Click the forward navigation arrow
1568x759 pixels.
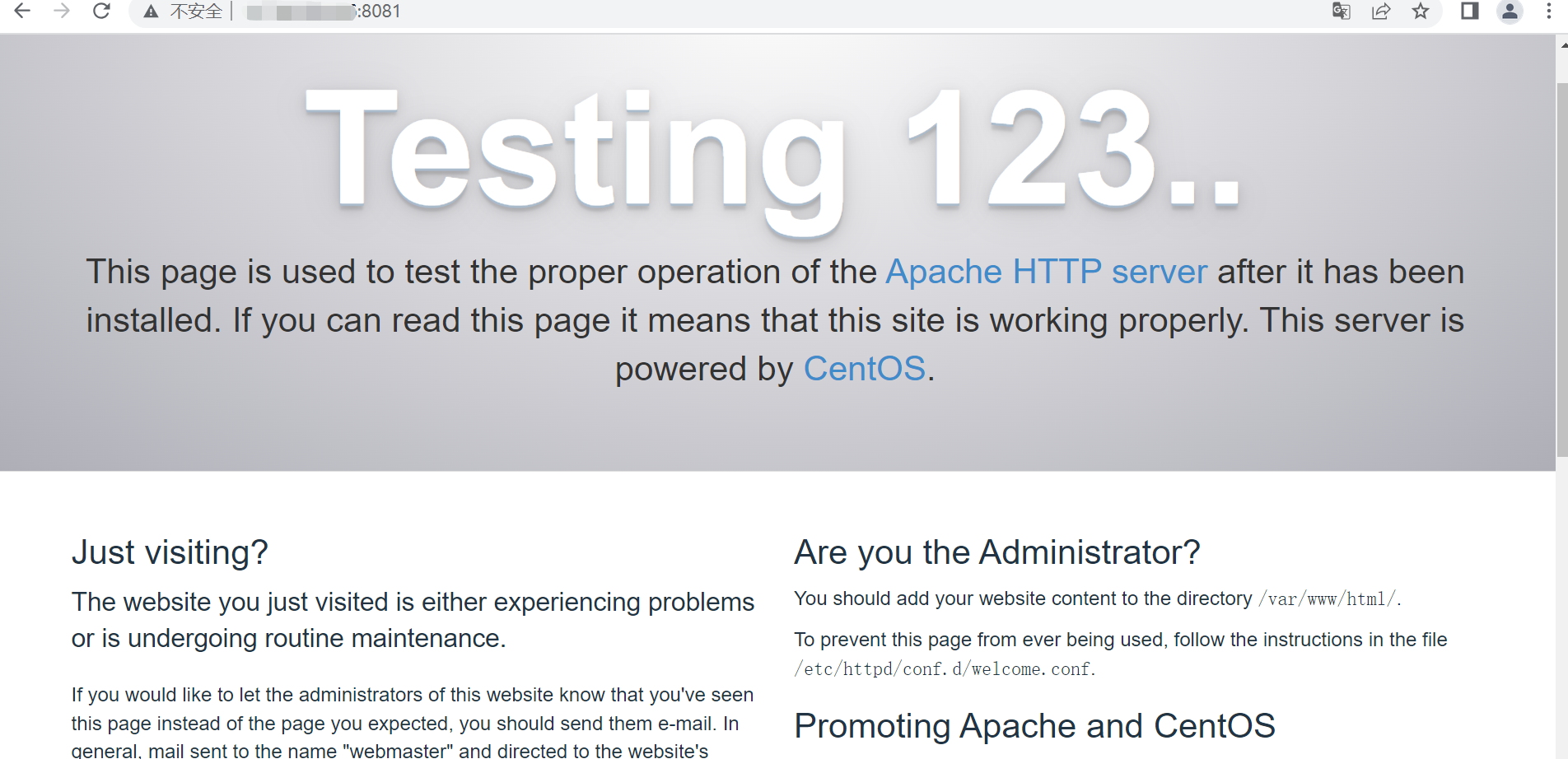click(62, 11)
